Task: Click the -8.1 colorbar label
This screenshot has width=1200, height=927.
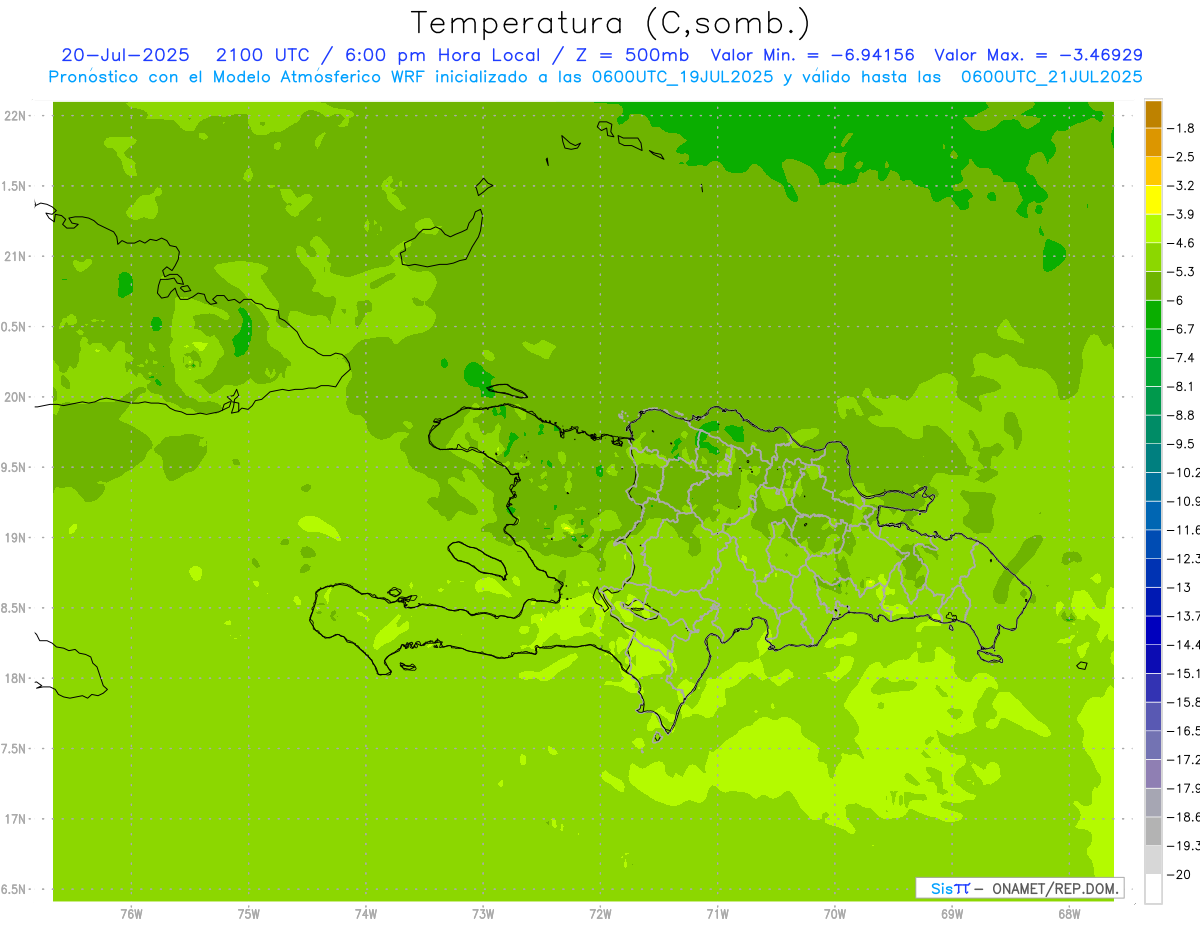Action: [1181, 386]
